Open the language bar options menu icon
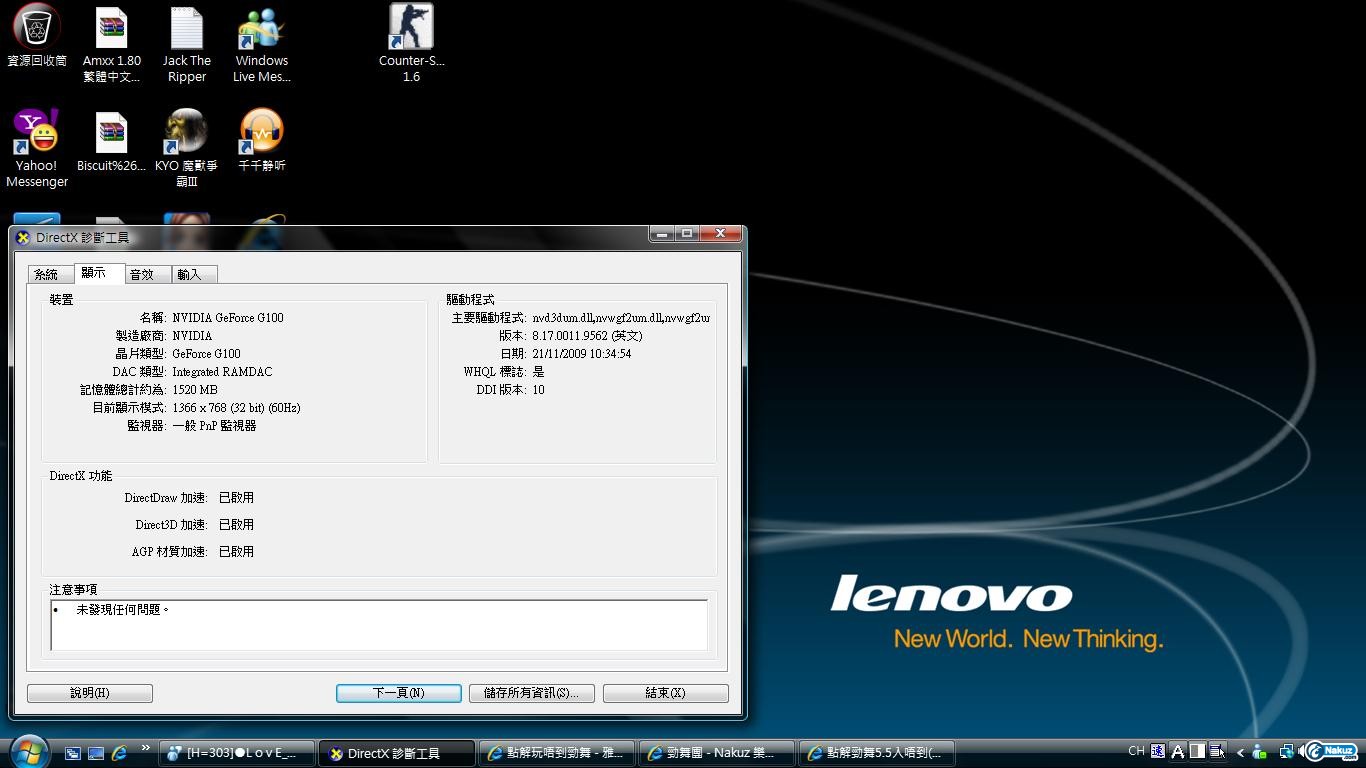 pos(1217,751)
